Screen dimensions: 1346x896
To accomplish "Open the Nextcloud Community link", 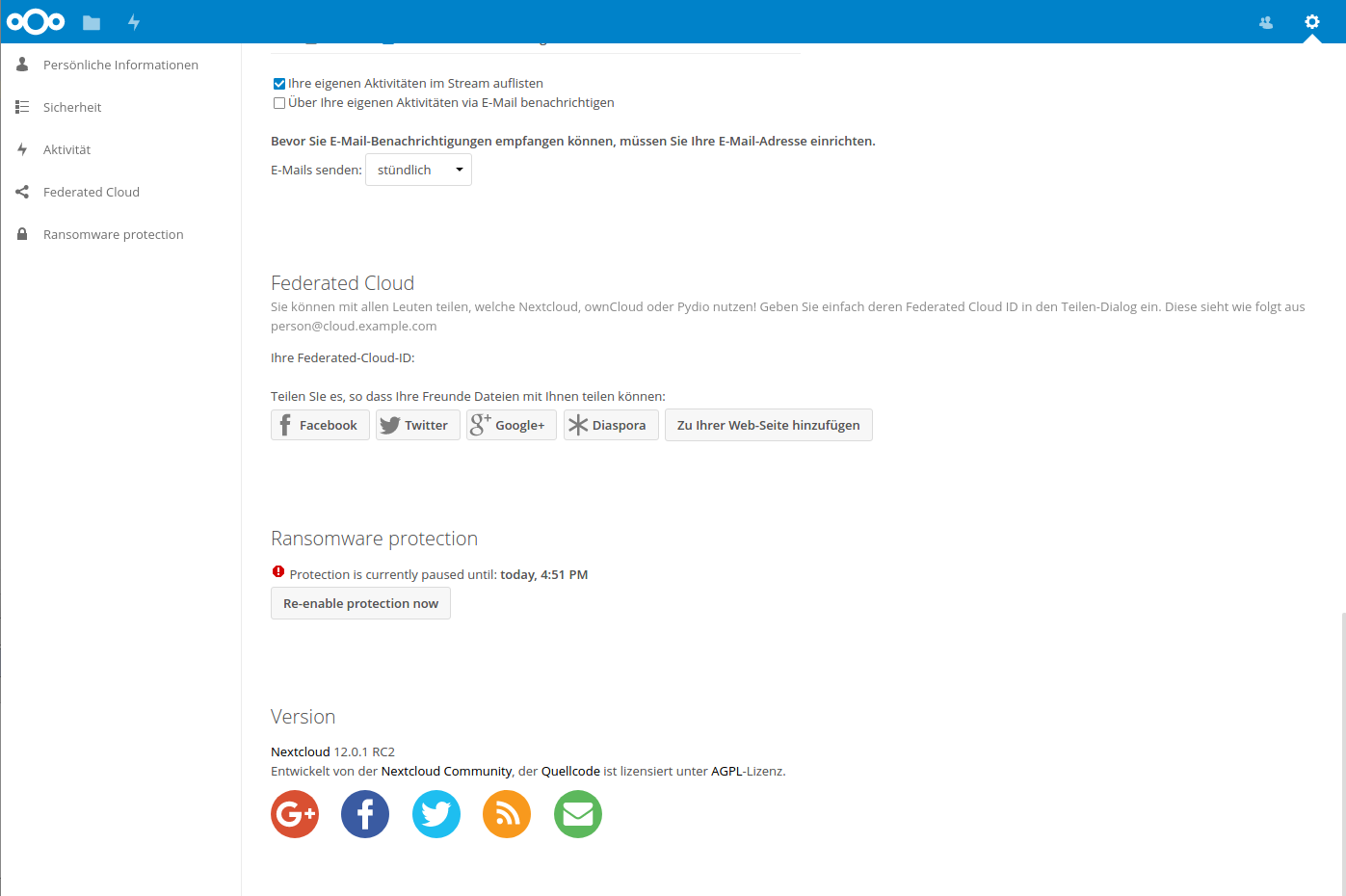I will click(x=446, y=771).
